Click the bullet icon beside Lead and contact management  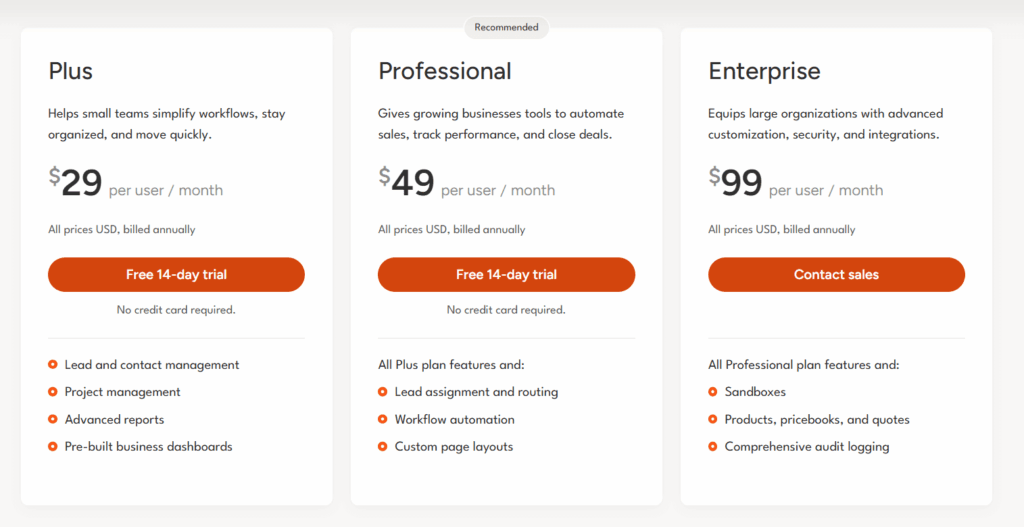(53, 365)
